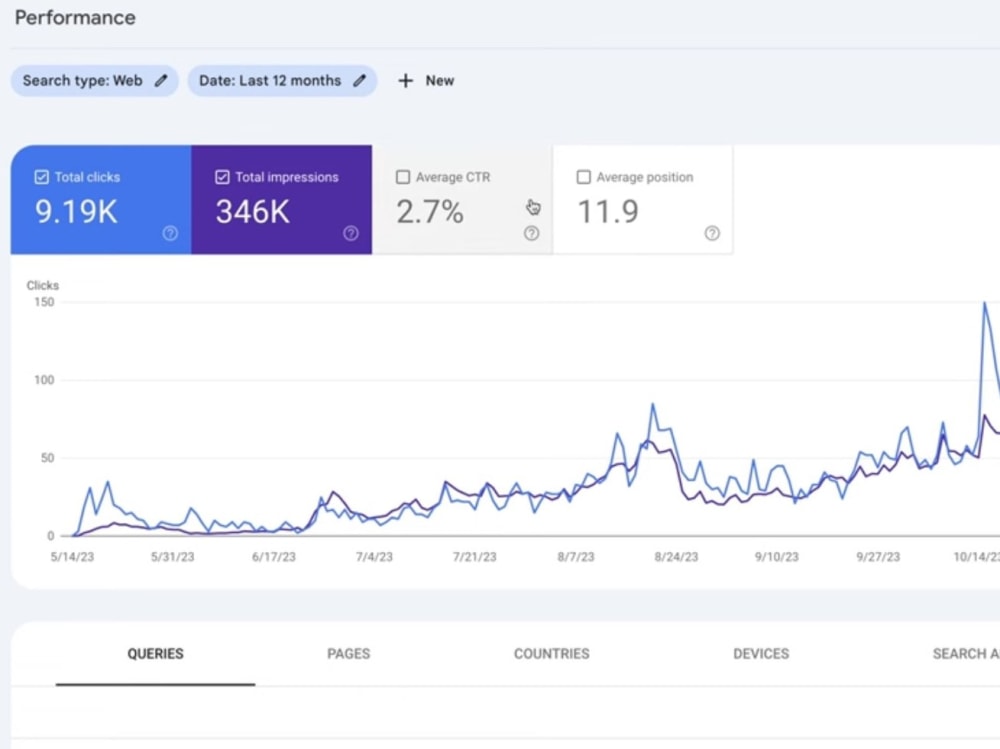Click the Clicks axis title
The height and width of the screenshot is (749, 1000).
click(x=43, y=285)
